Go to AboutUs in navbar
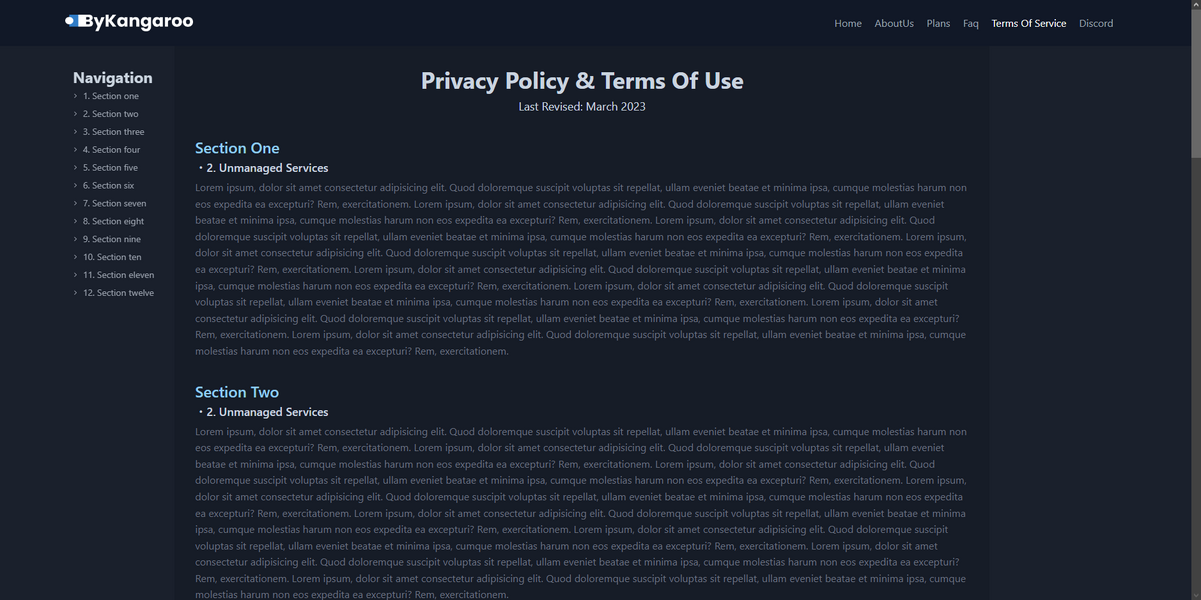 pyautogui.click(x=894, y=23)
